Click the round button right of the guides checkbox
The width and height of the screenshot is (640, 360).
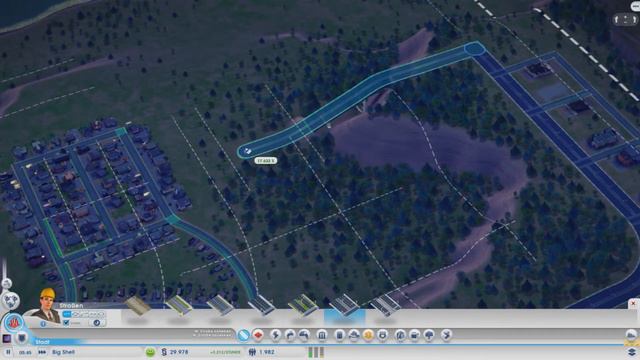(x=97, y=323)
